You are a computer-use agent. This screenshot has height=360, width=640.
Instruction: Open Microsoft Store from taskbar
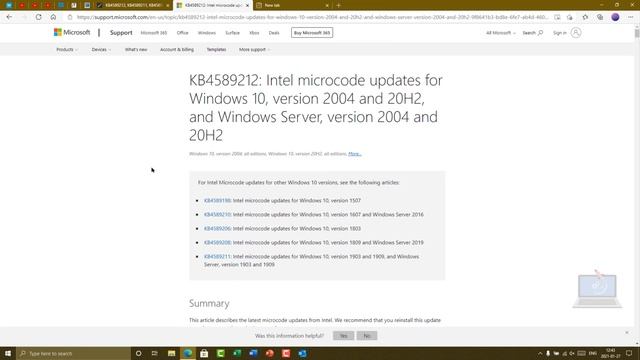[x=204, y=353]
